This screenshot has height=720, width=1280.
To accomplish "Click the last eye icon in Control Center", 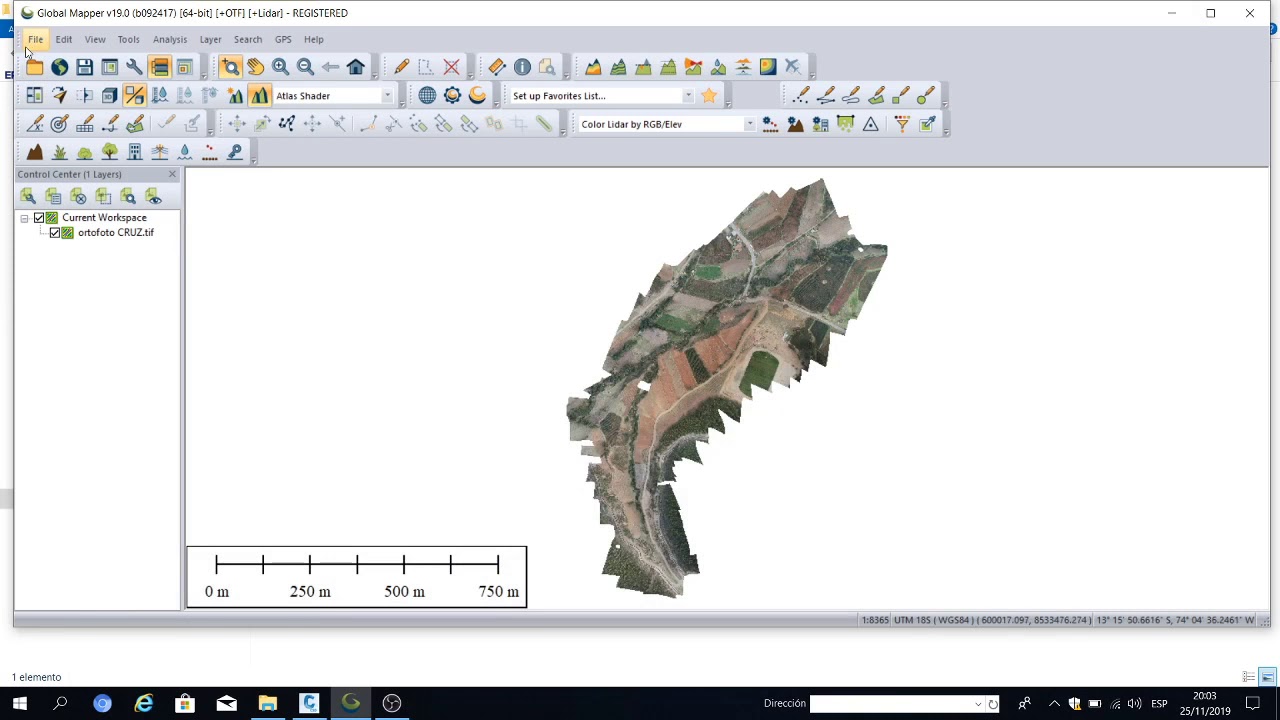I will pos(153,196).
